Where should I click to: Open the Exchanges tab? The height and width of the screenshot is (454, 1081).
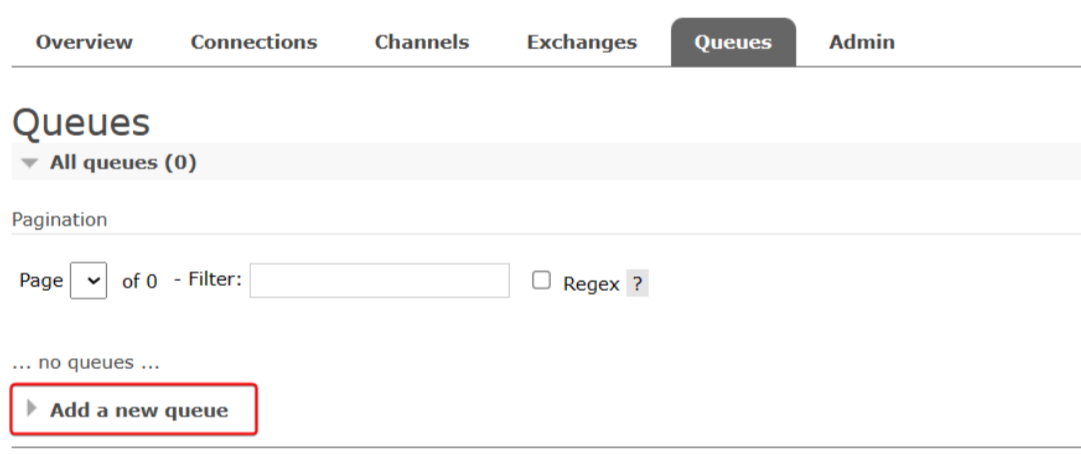point(581,42)
